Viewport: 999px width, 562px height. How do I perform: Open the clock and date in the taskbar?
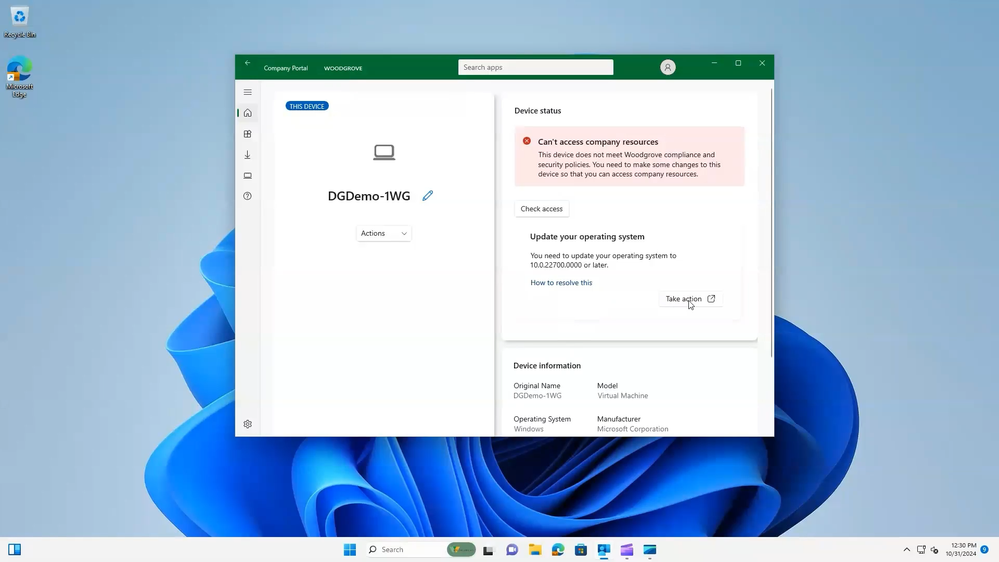(961, 550)
